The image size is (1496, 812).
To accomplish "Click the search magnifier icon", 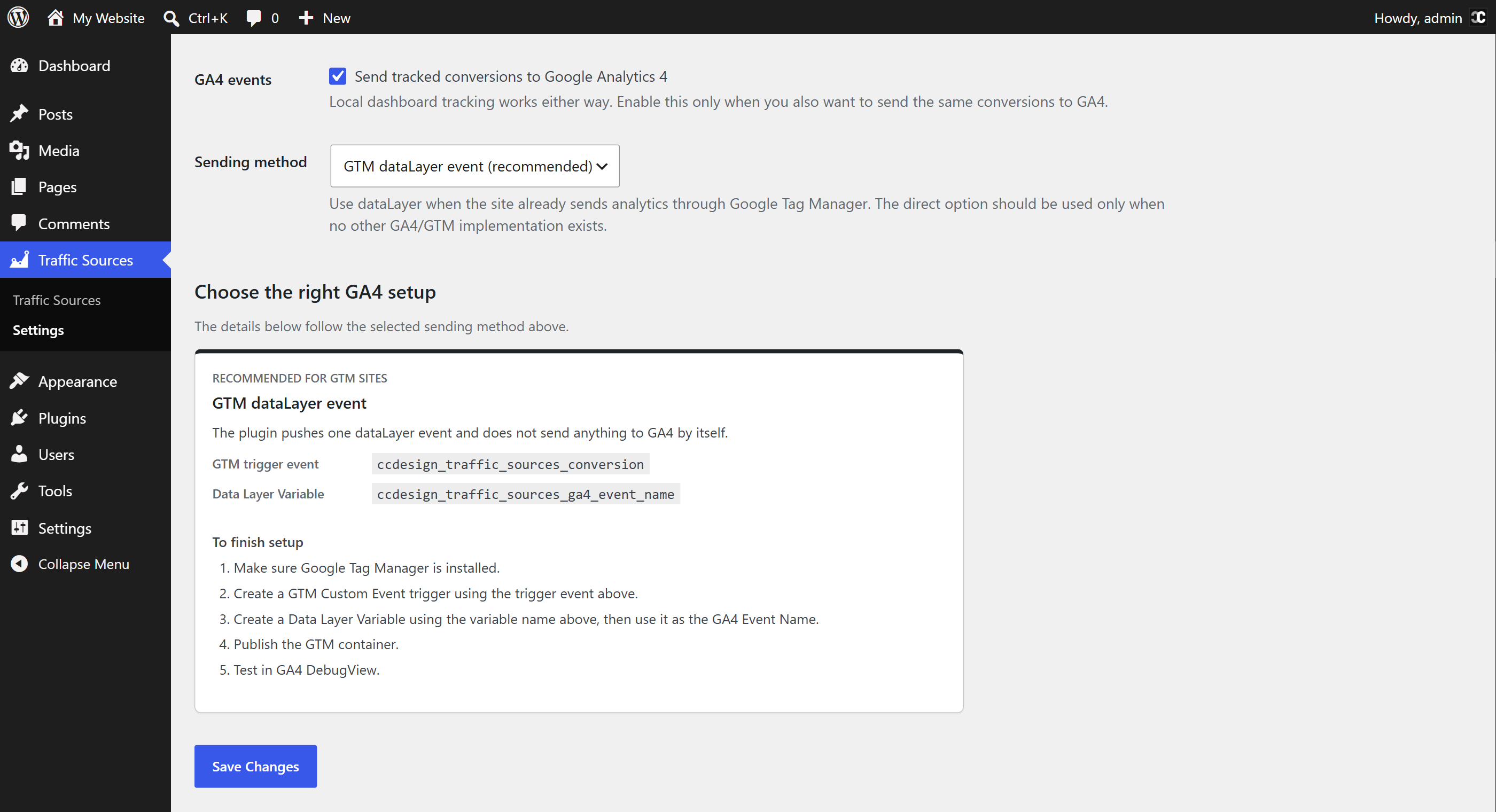I will [x=171, y=18].
